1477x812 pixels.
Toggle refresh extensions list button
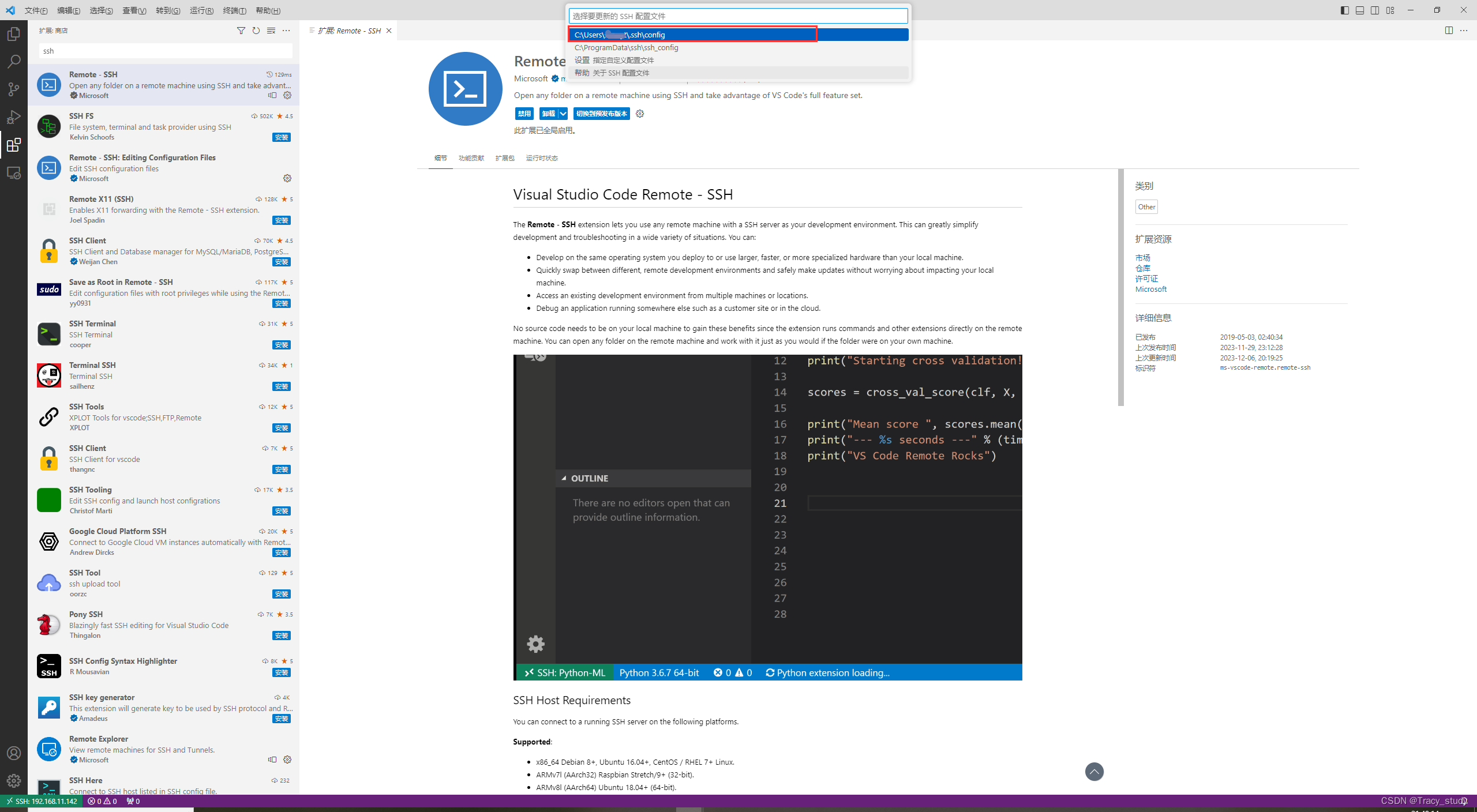(256, 31)
